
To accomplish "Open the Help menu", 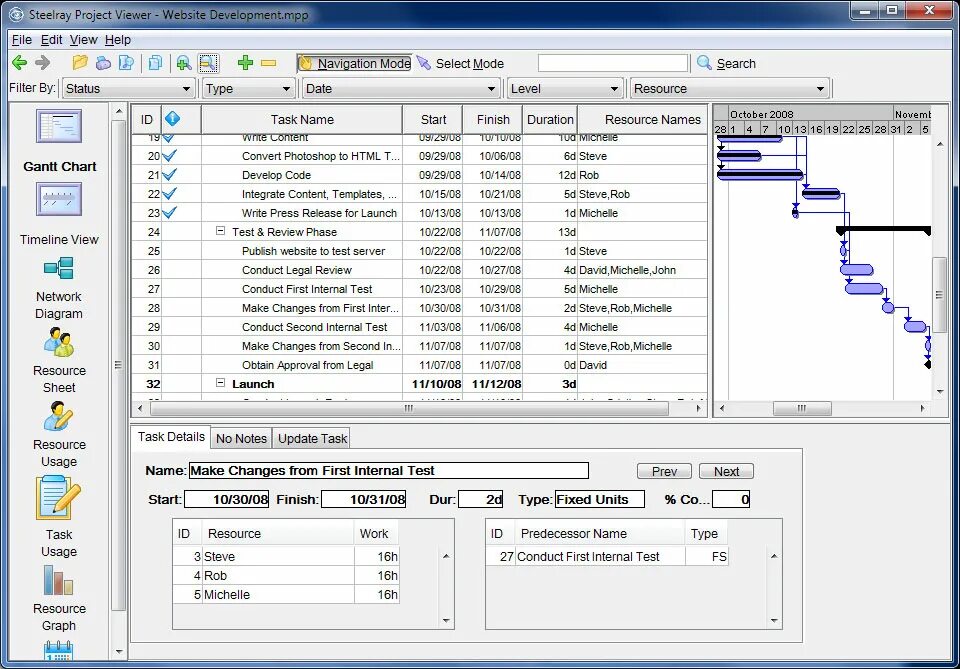I will (x=118, y=40).
